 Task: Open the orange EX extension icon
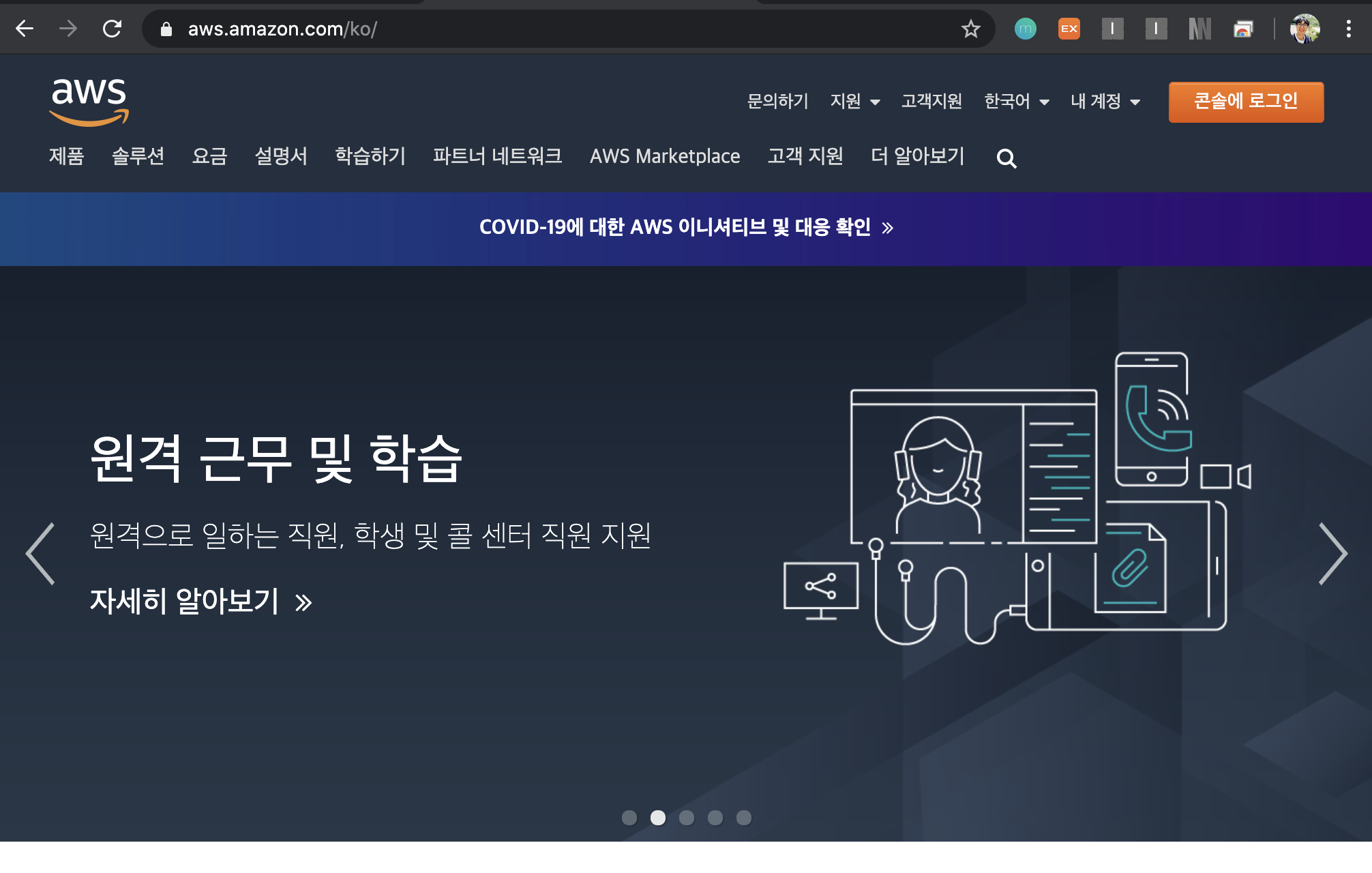point(1069,29)
